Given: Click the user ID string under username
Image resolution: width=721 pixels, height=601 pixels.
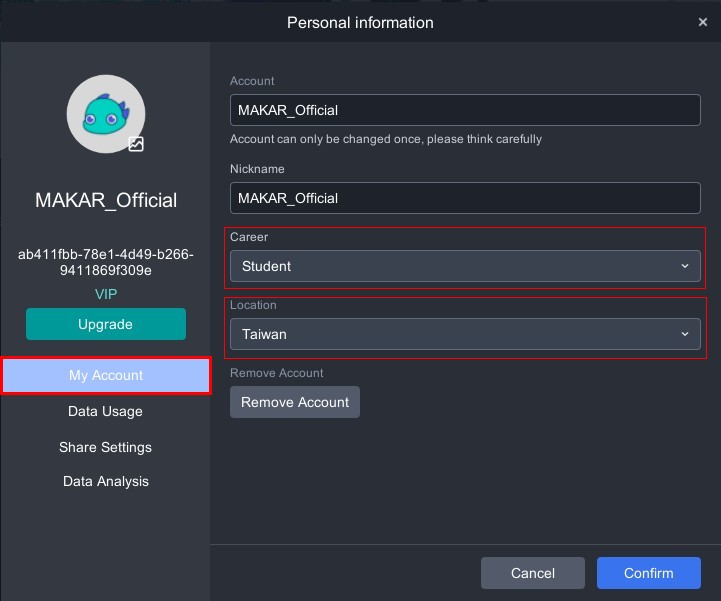Looking at the screenshot, I should click(x=105, y=262).
